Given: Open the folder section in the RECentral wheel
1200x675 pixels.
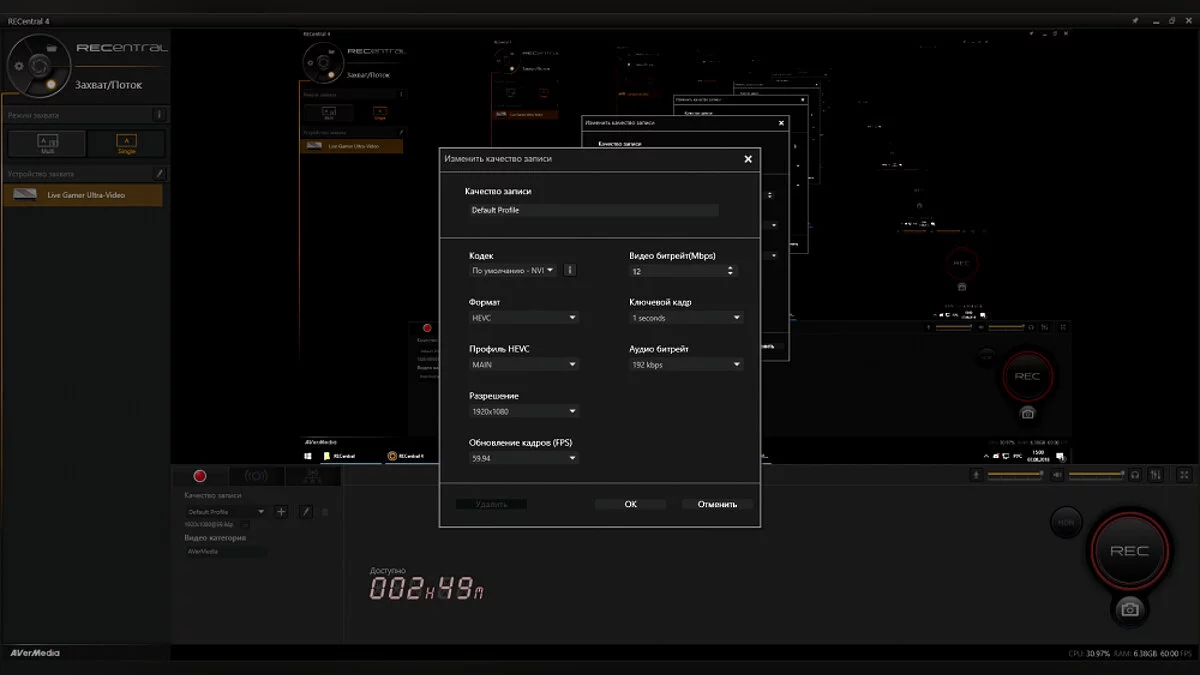Looking at the screenshot, I should 53,46.
